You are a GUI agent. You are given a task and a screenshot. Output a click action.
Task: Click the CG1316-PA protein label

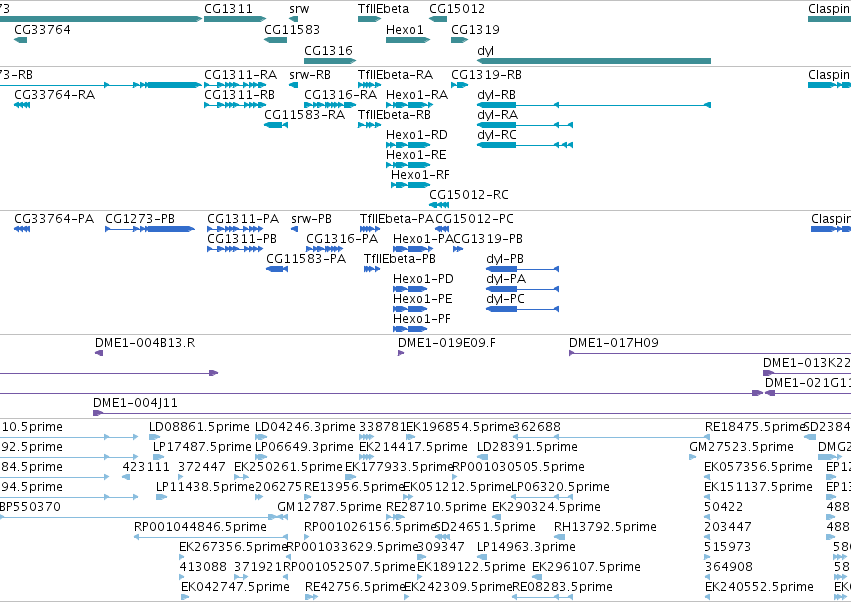click(342, 239)
